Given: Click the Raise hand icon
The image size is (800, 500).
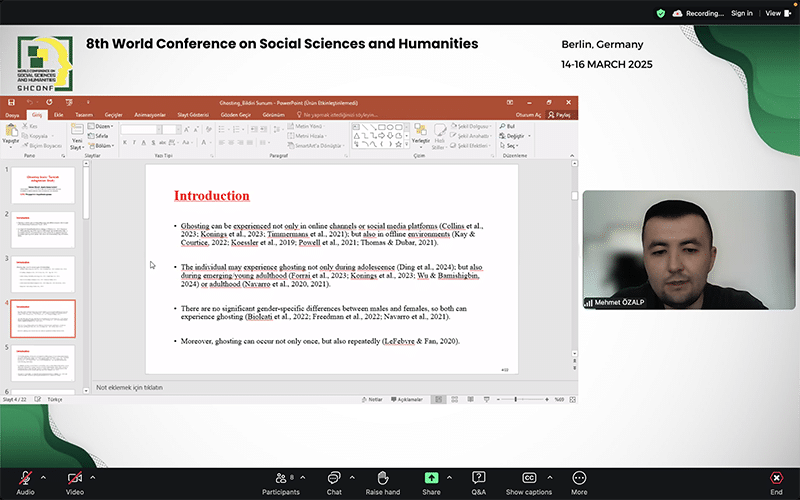Looking at the screenshot, I should coord(382,478).
